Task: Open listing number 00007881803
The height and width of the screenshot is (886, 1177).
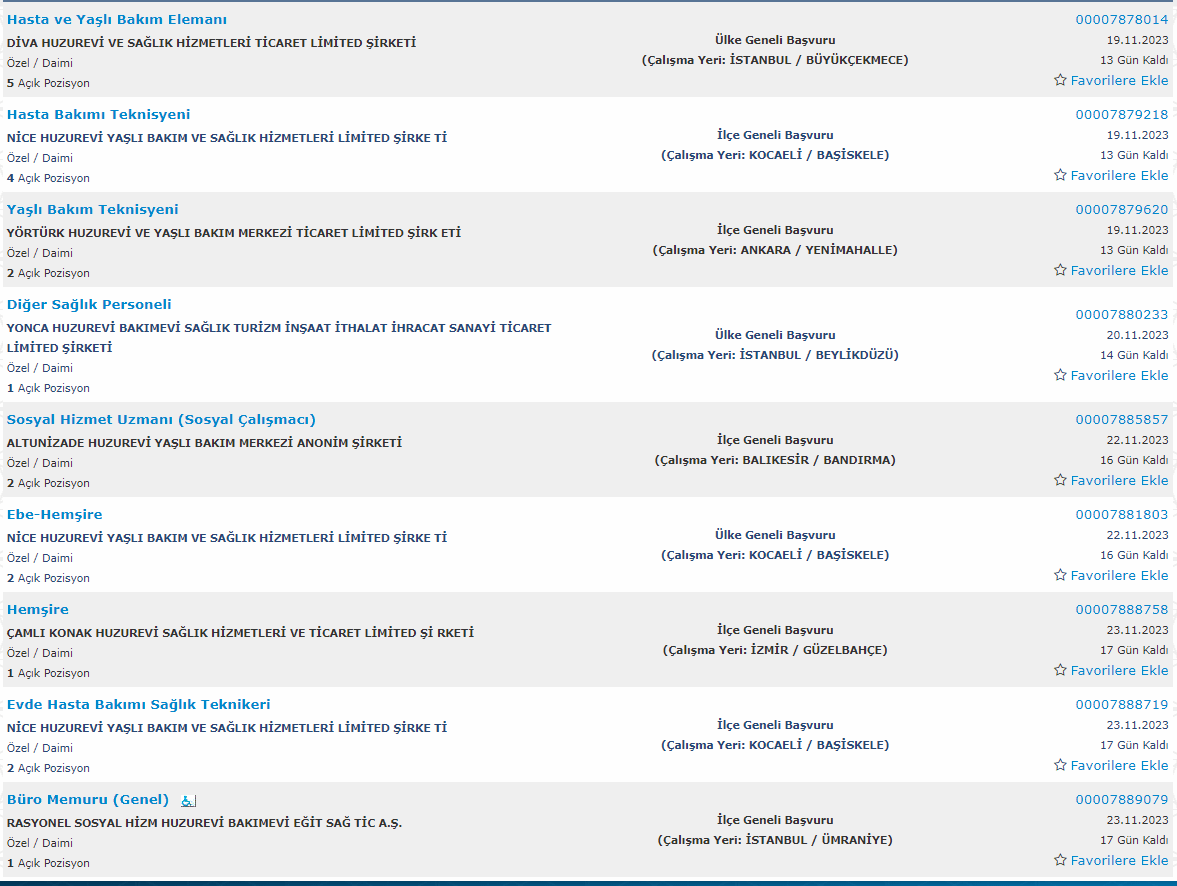Action: point(1121,515)
